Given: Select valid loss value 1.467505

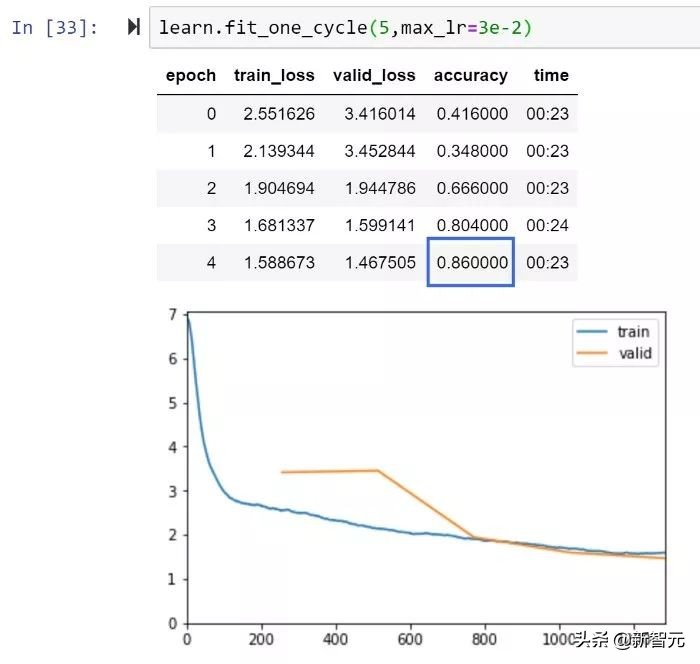Looking at the screenshot, I should [x=380, y=262].
